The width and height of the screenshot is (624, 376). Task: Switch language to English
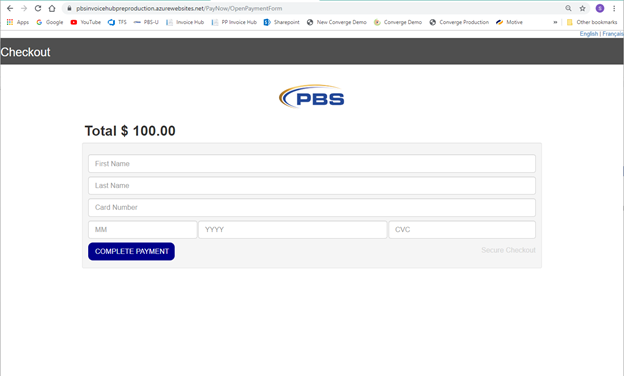[x=589, y=34]
